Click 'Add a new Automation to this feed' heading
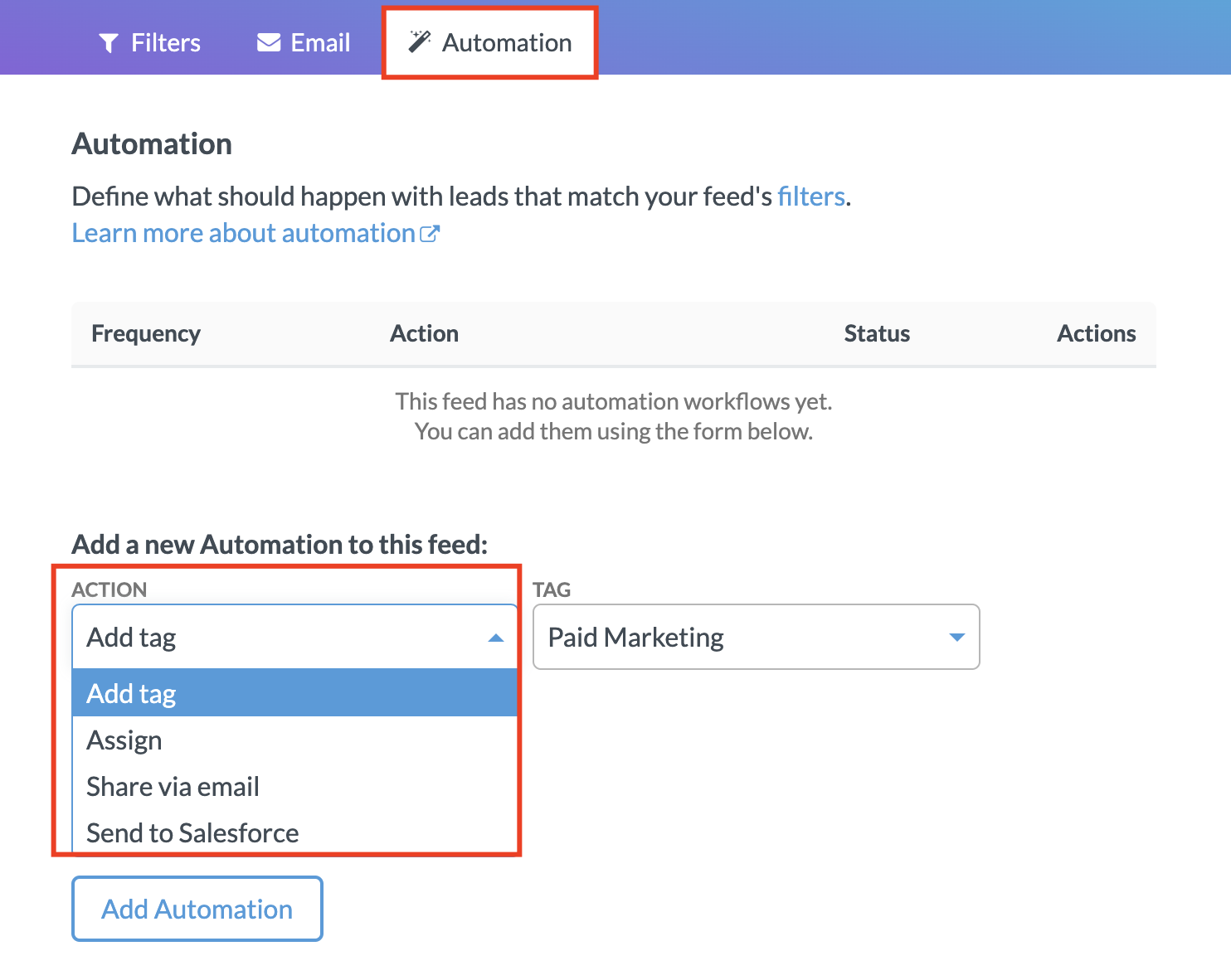The width and height of the screenshot is (1231, 980). [280, 544]
